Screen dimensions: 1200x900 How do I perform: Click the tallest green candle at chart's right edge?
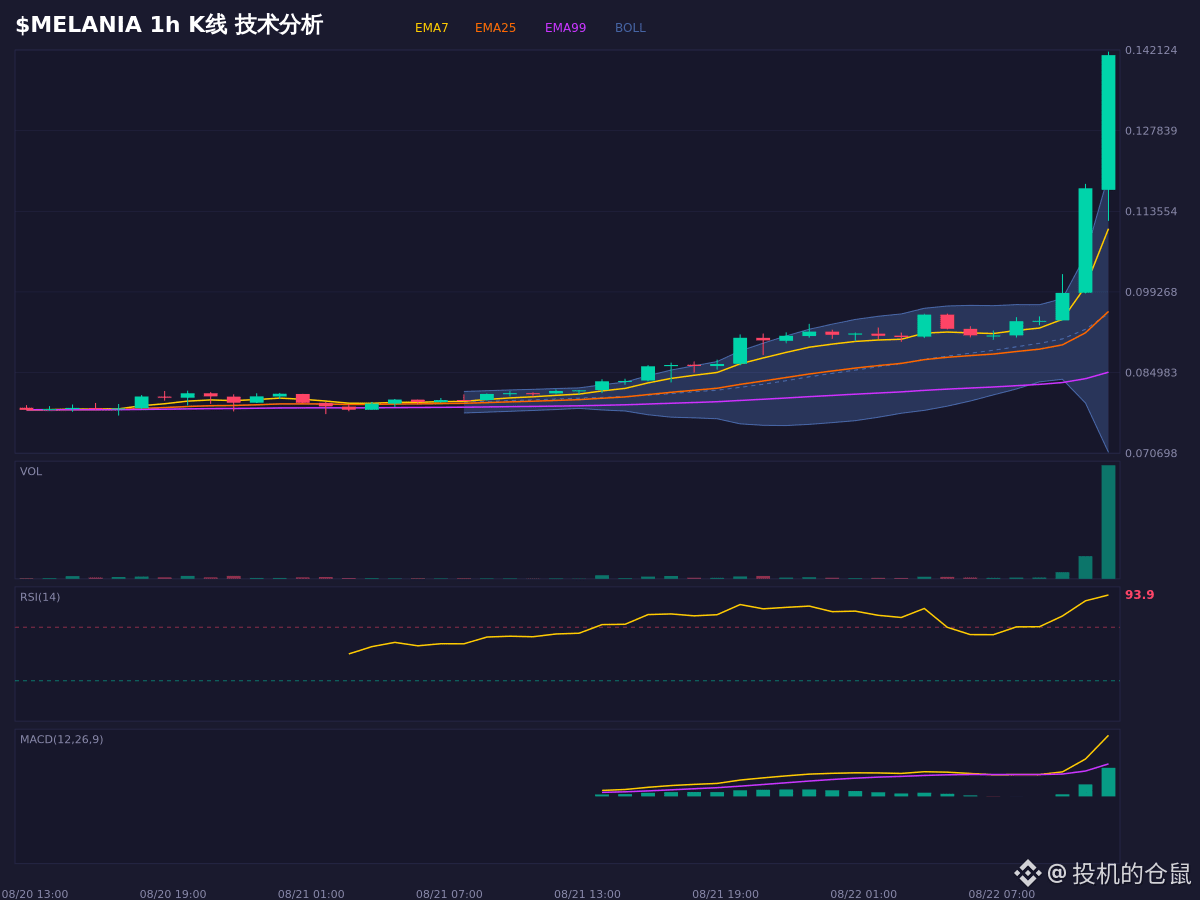coord(1108,122)
